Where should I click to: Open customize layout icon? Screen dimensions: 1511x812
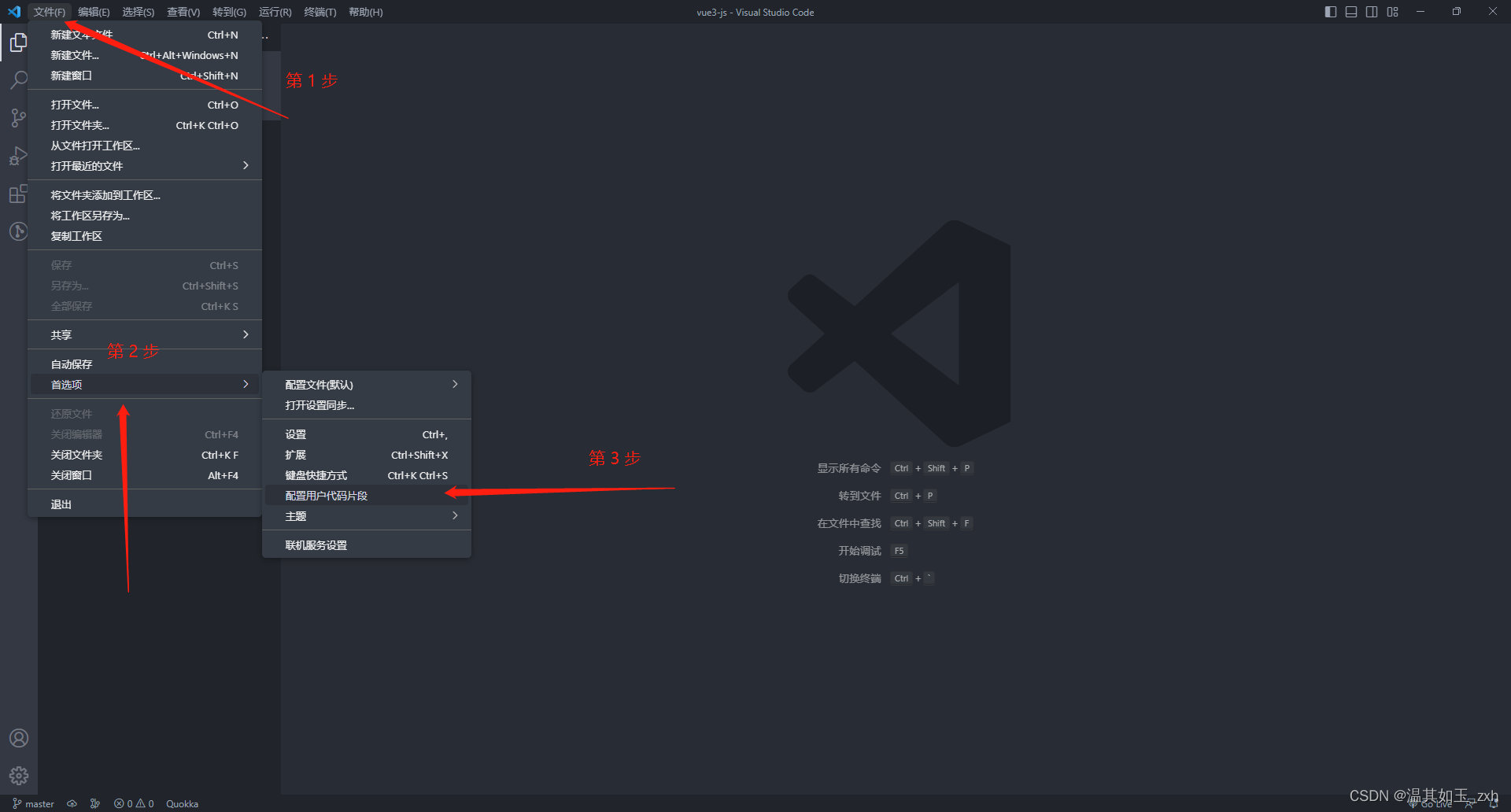[x=1393, y=12]
